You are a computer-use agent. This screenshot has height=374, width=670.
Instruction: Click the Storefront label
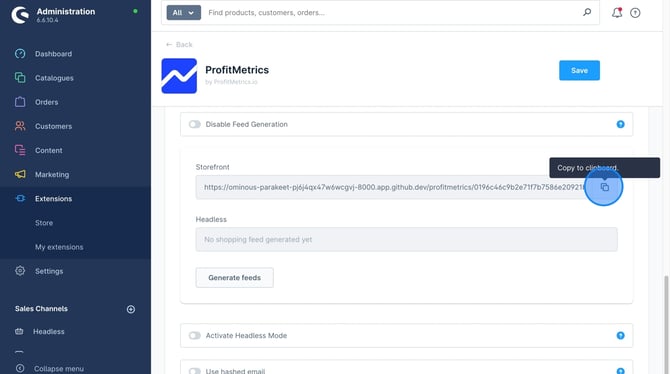pyautogui.click(x=212, y=167)
